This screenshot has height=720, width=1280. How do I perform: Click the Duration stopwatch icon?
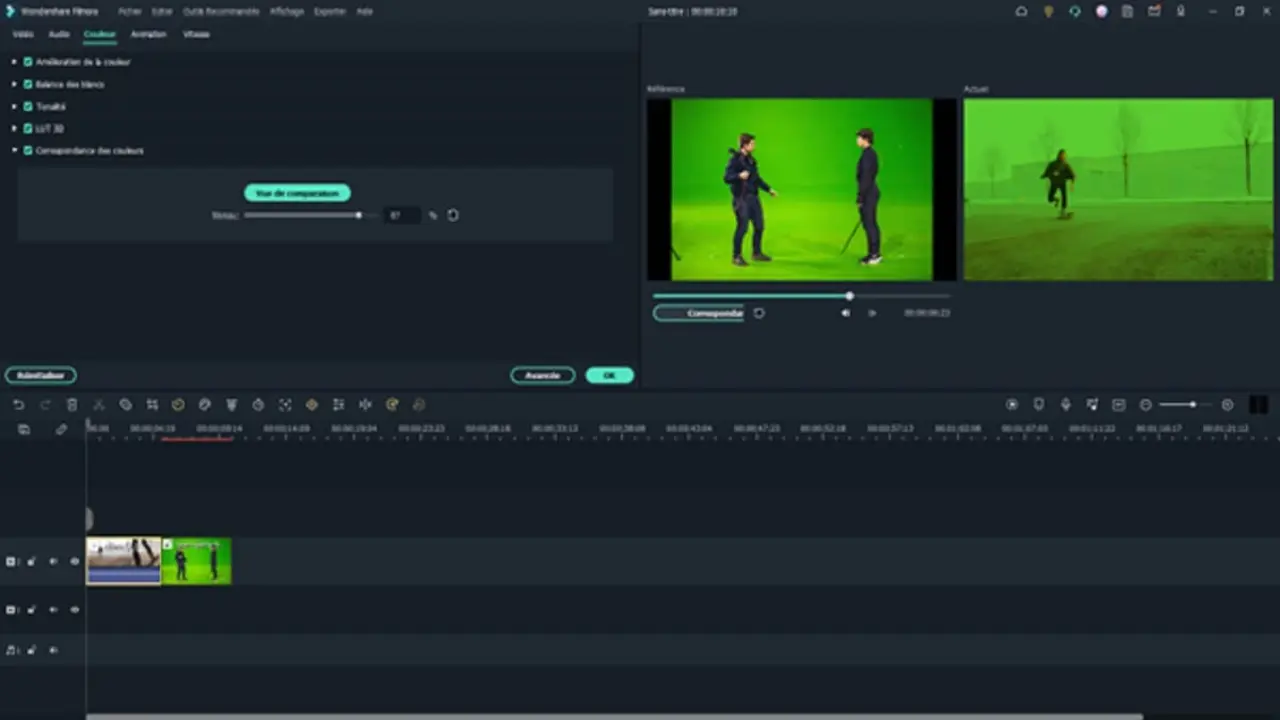pos(258,405)
